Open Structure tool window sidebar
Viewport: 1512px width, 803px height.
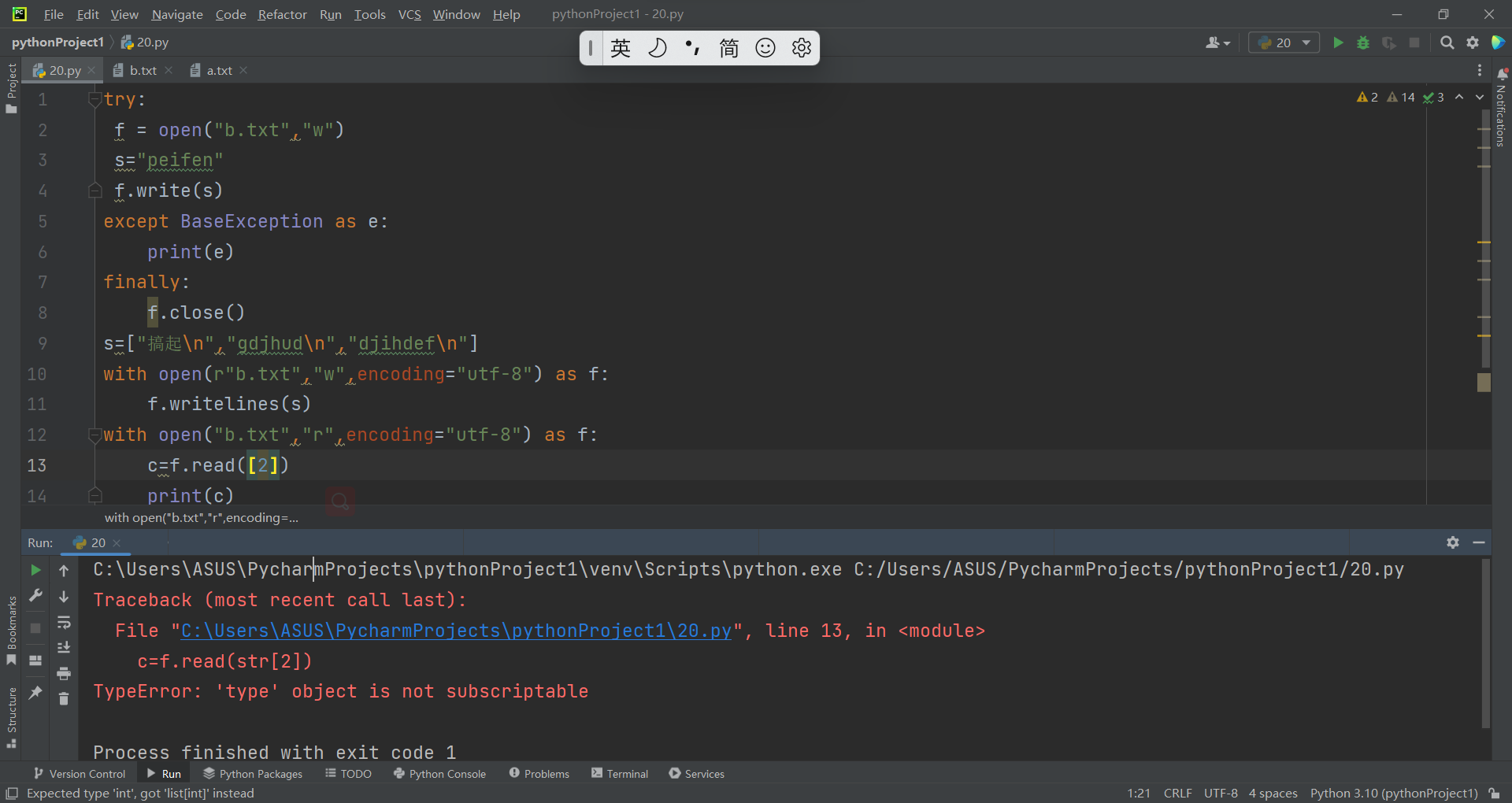point(11,717)
